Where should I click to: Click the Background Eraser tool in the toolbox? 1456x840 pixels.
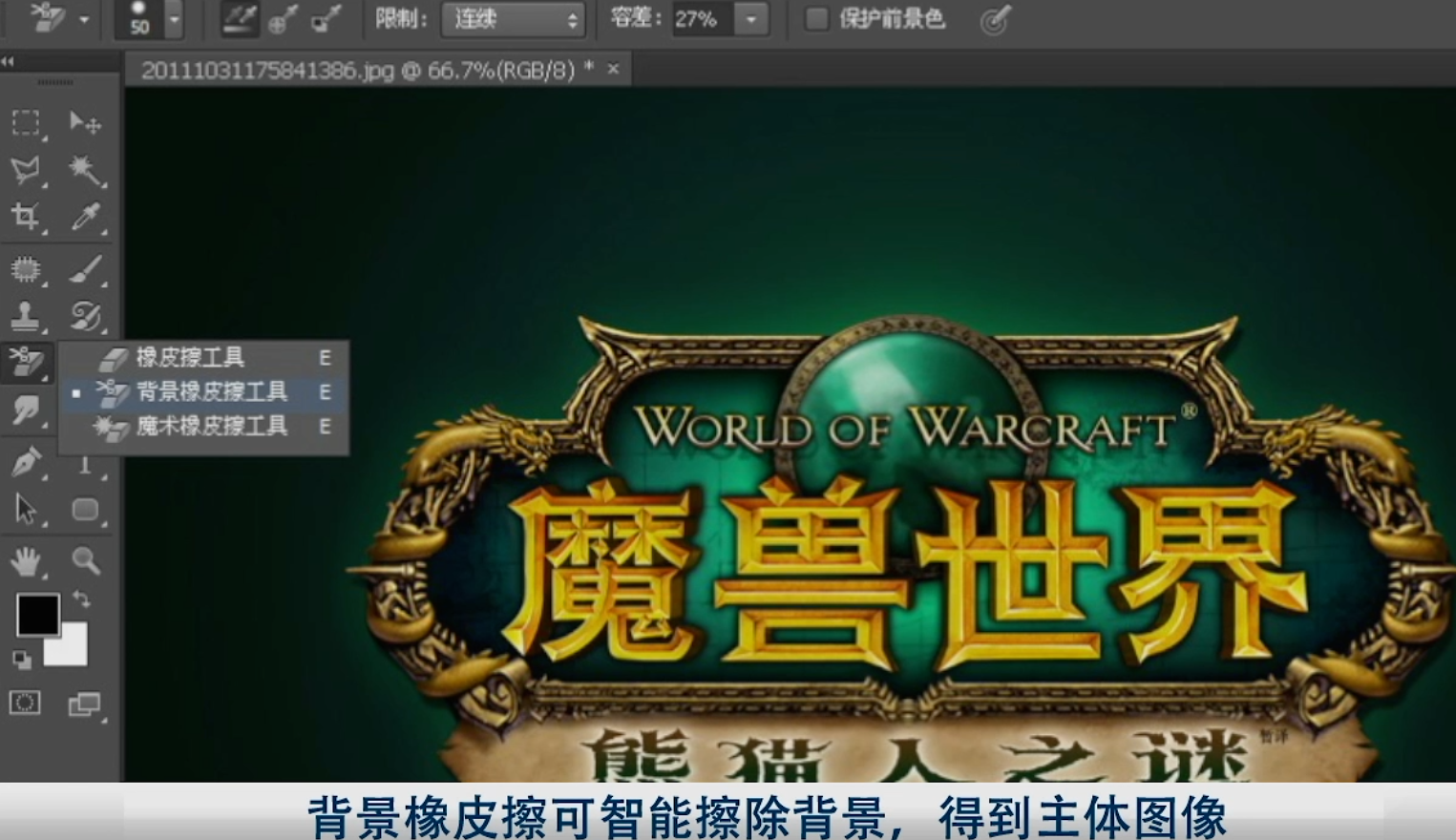(26, 362)
